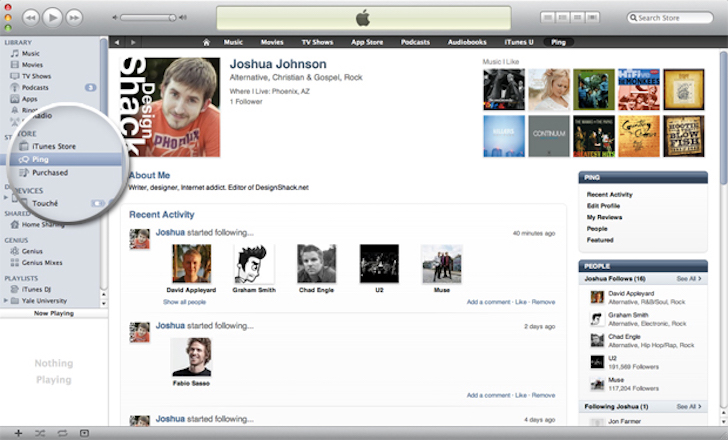
Task: Switch to Cover Flow view button
Action: click(x=592, y=18)
